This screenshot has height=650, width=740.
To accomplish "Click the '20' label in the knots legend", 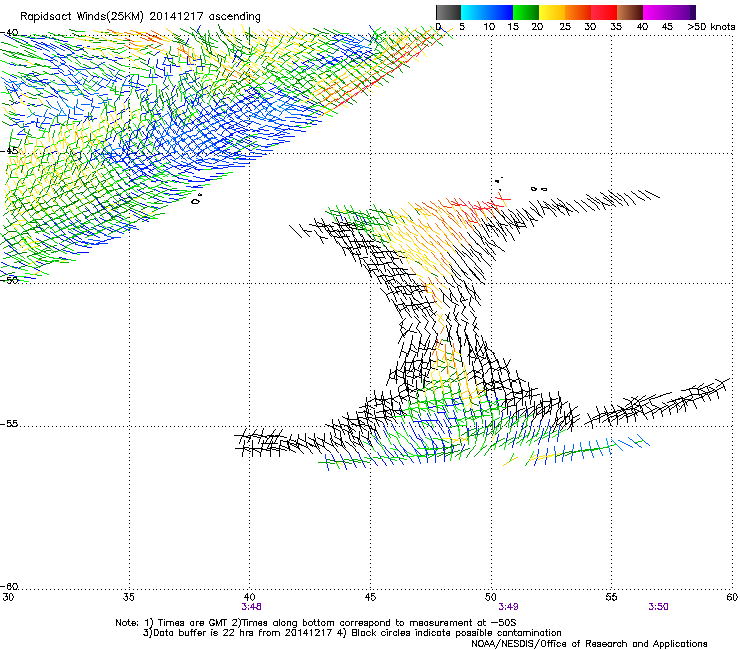I will point(537,27).
